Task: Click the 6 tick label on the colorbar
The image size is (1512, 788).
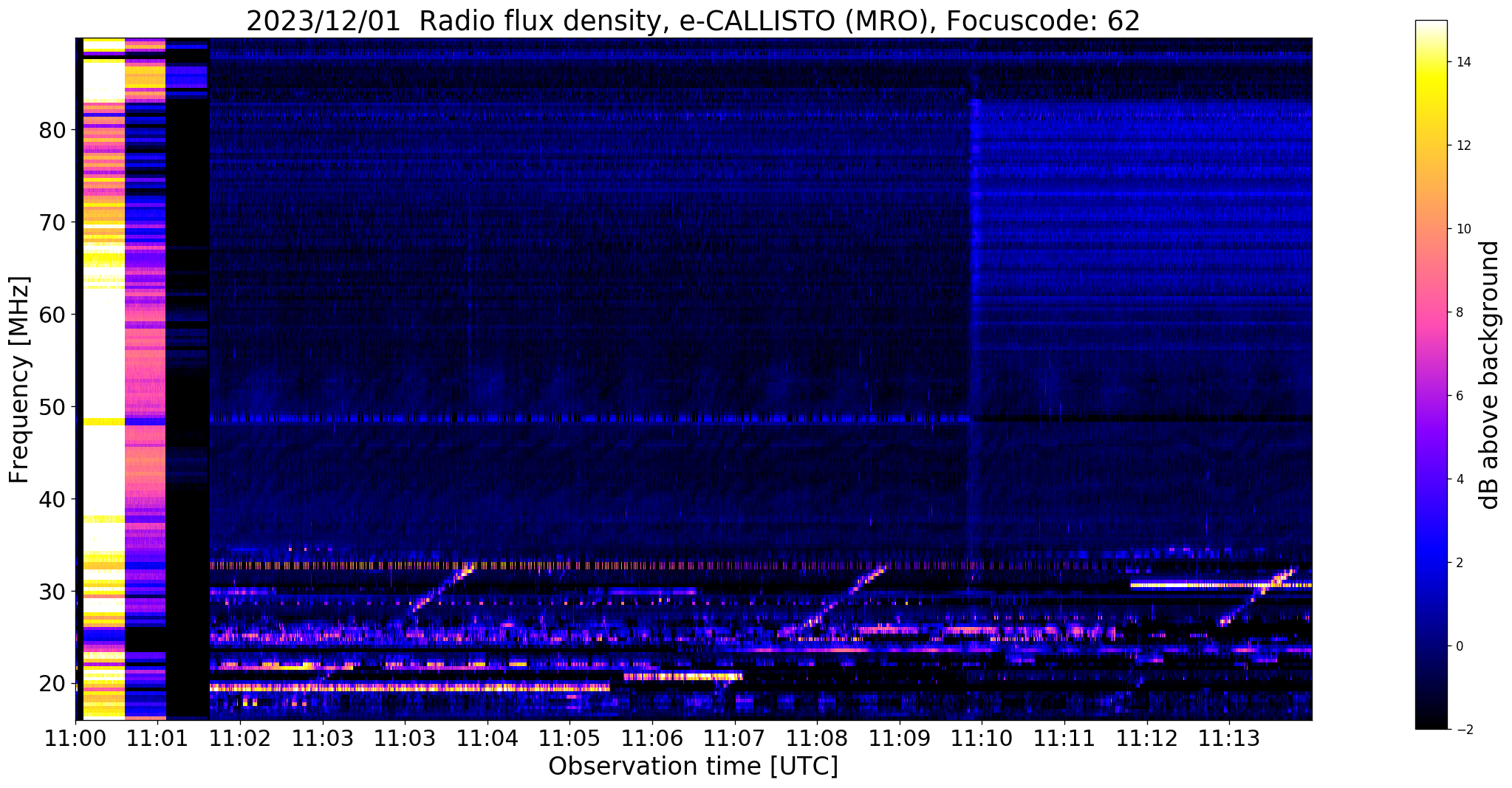Action: [x=1460, y=396]
